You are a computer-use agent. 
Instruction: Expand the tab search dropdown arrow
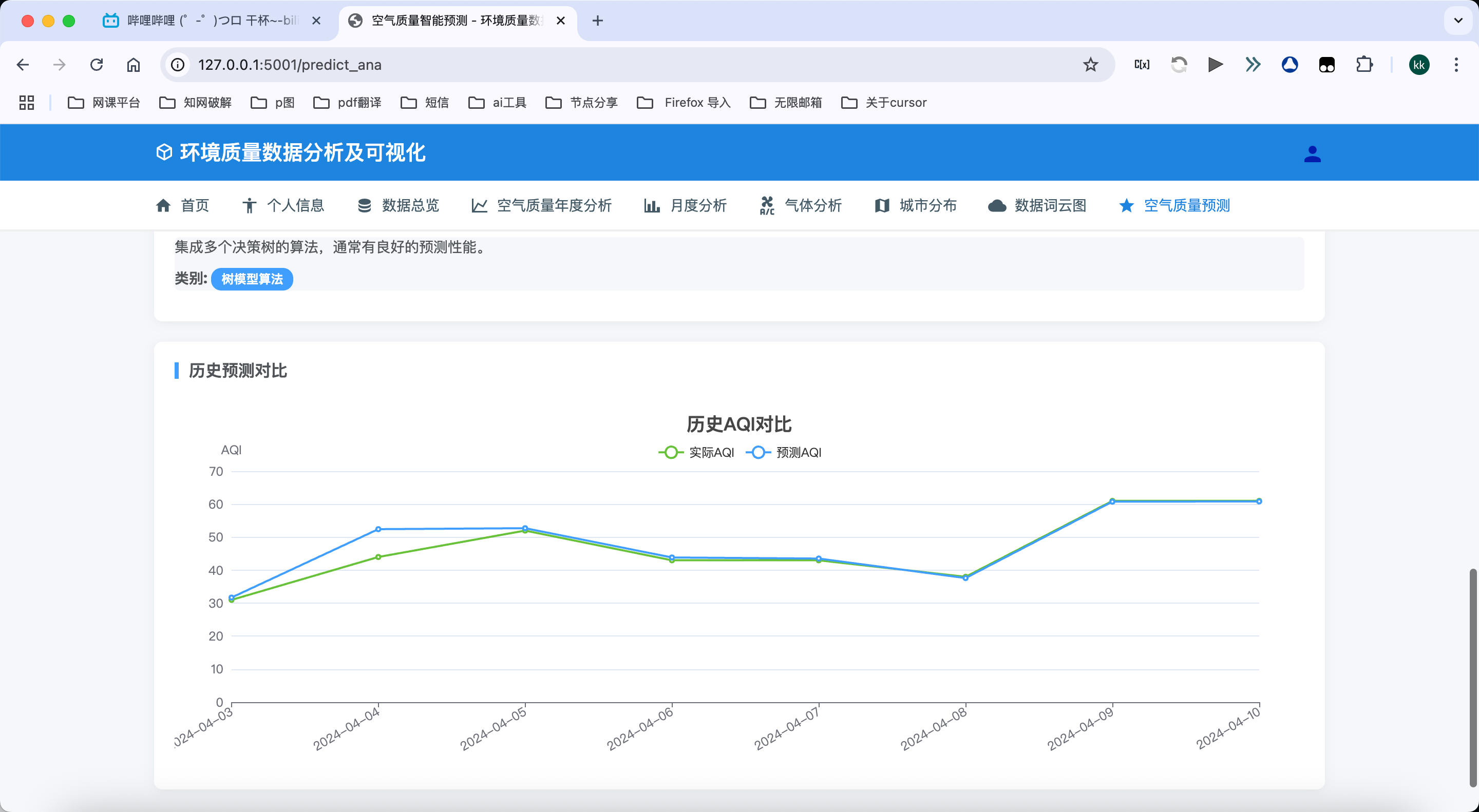pyautogui.click(x=1458, y=21)
